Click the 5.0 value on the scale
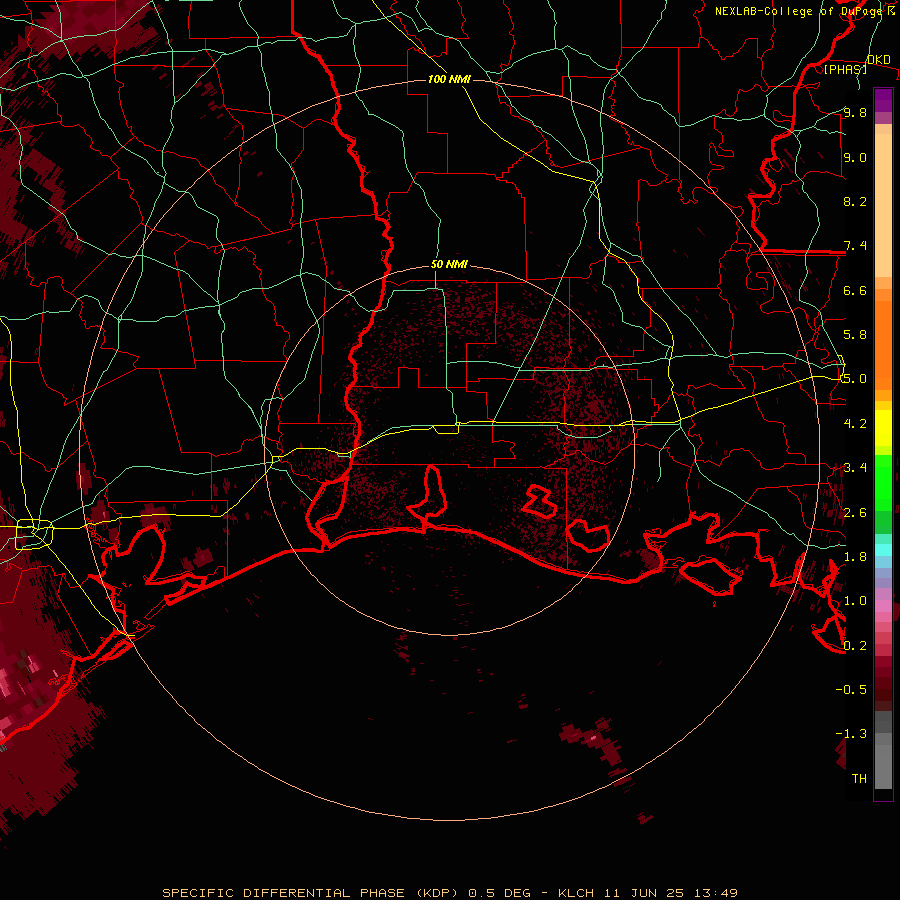Image resolution: width=900 pixels, height=900 pixels. coord(855,379)
